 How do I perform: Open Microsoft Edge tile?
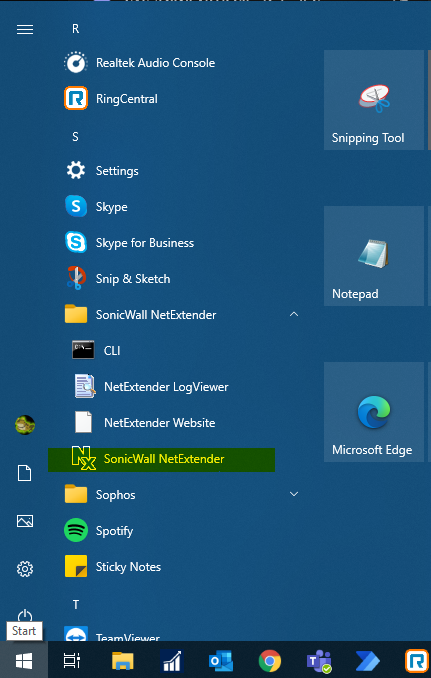(374, 412)
